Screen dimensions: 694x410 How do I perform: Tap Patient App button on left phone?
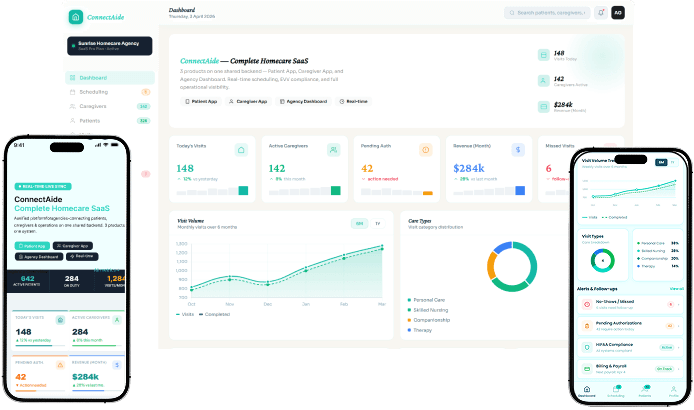pos(32,246)
